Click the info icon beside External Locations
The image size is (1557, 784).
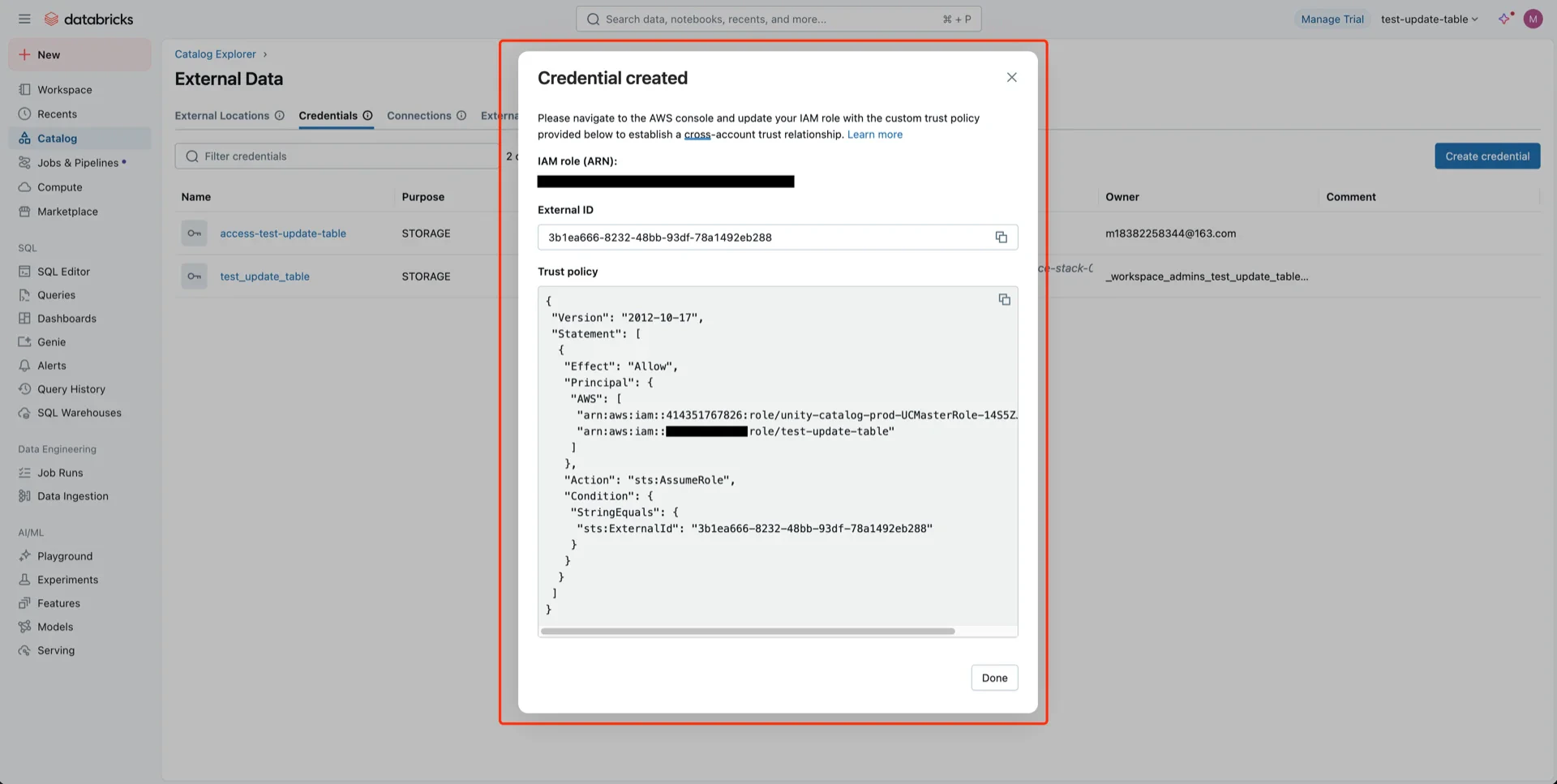(x=280, y=116)
